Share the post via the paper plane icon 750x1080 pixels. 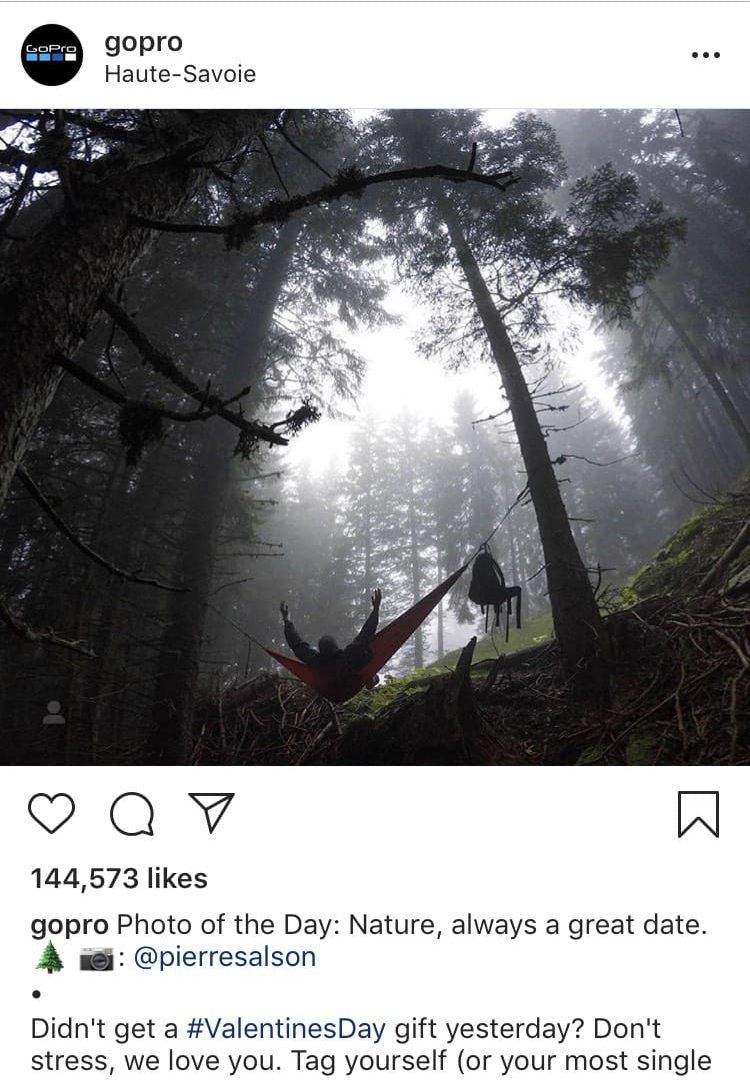coord(211,813)
